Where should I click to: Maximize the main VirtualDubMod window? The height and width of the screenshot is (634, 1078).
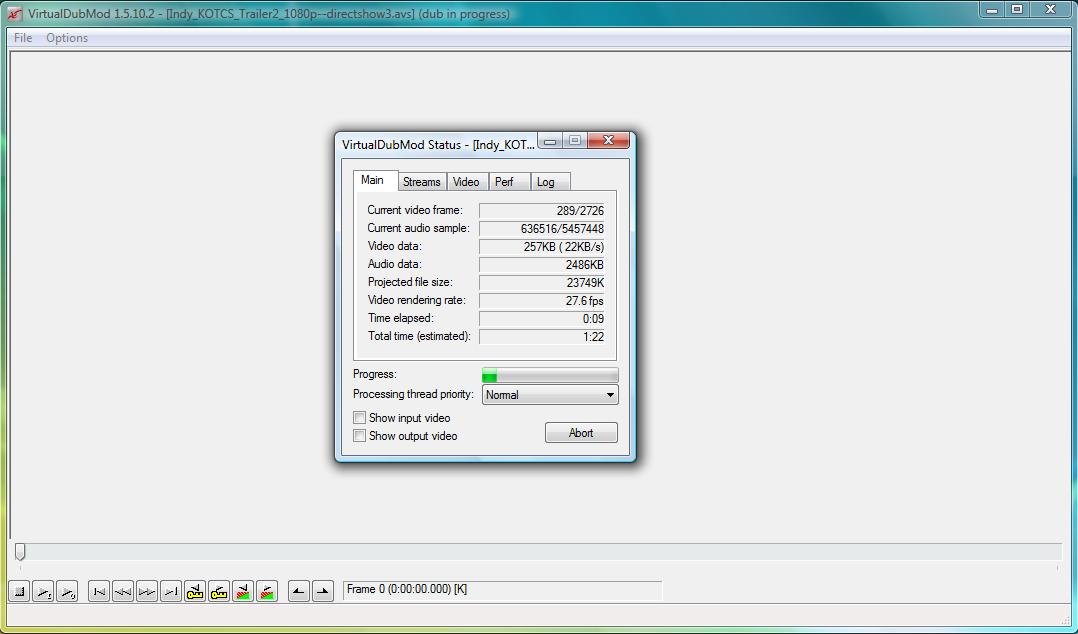pyautogui.click(x=1017, y=10)
